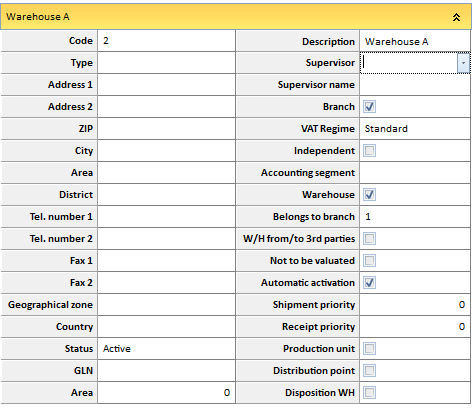Click the Shipment priority value field
476x408 pixels.
(415, 305)
